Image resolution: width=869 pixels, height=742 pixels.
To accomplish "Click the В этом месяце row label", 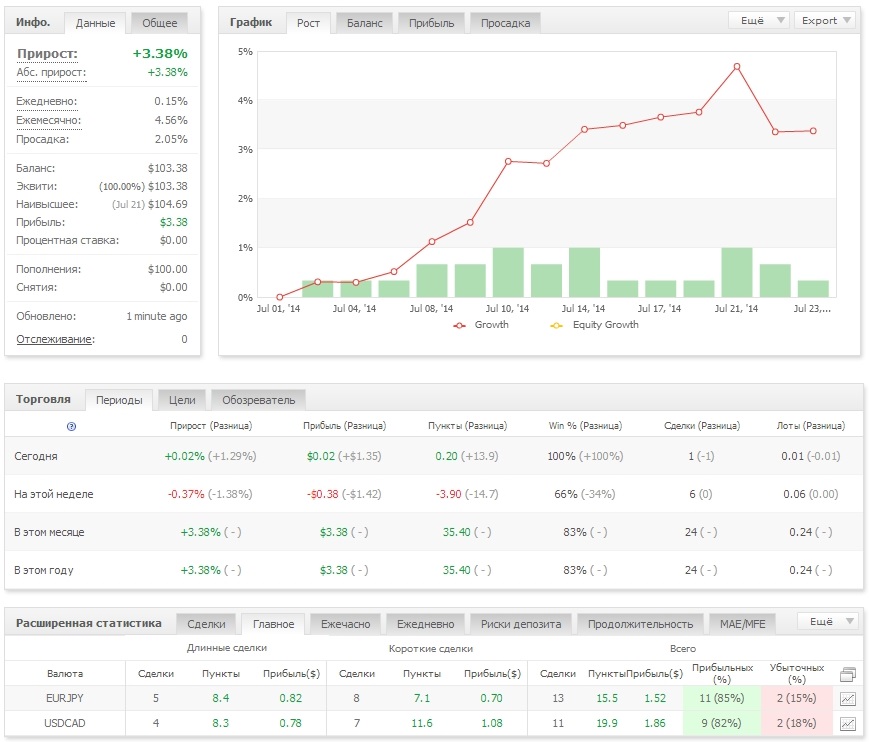I will [49, 533].
